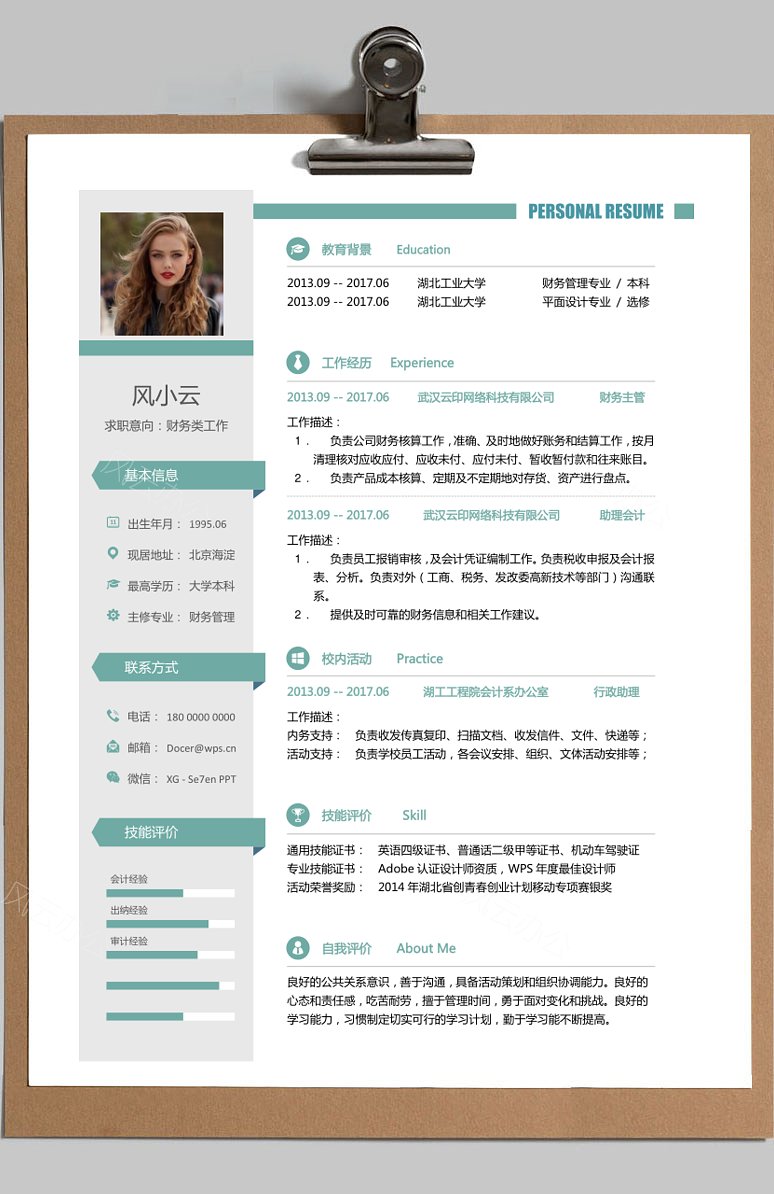Click the date range in the 行政助理 row
Image resolution: width=774 pixels, height=1194 pixels.
(x=337, y=692)
